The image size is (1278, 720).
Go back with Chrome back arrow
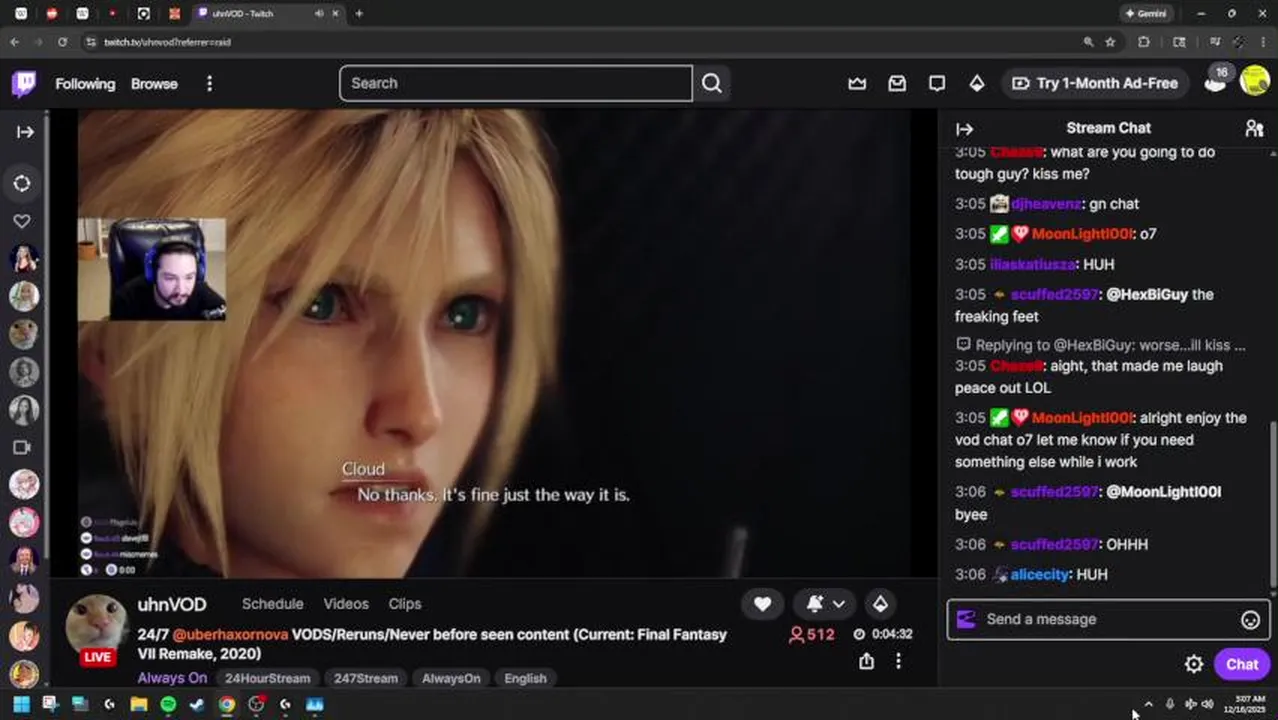[x=14, y=42]
